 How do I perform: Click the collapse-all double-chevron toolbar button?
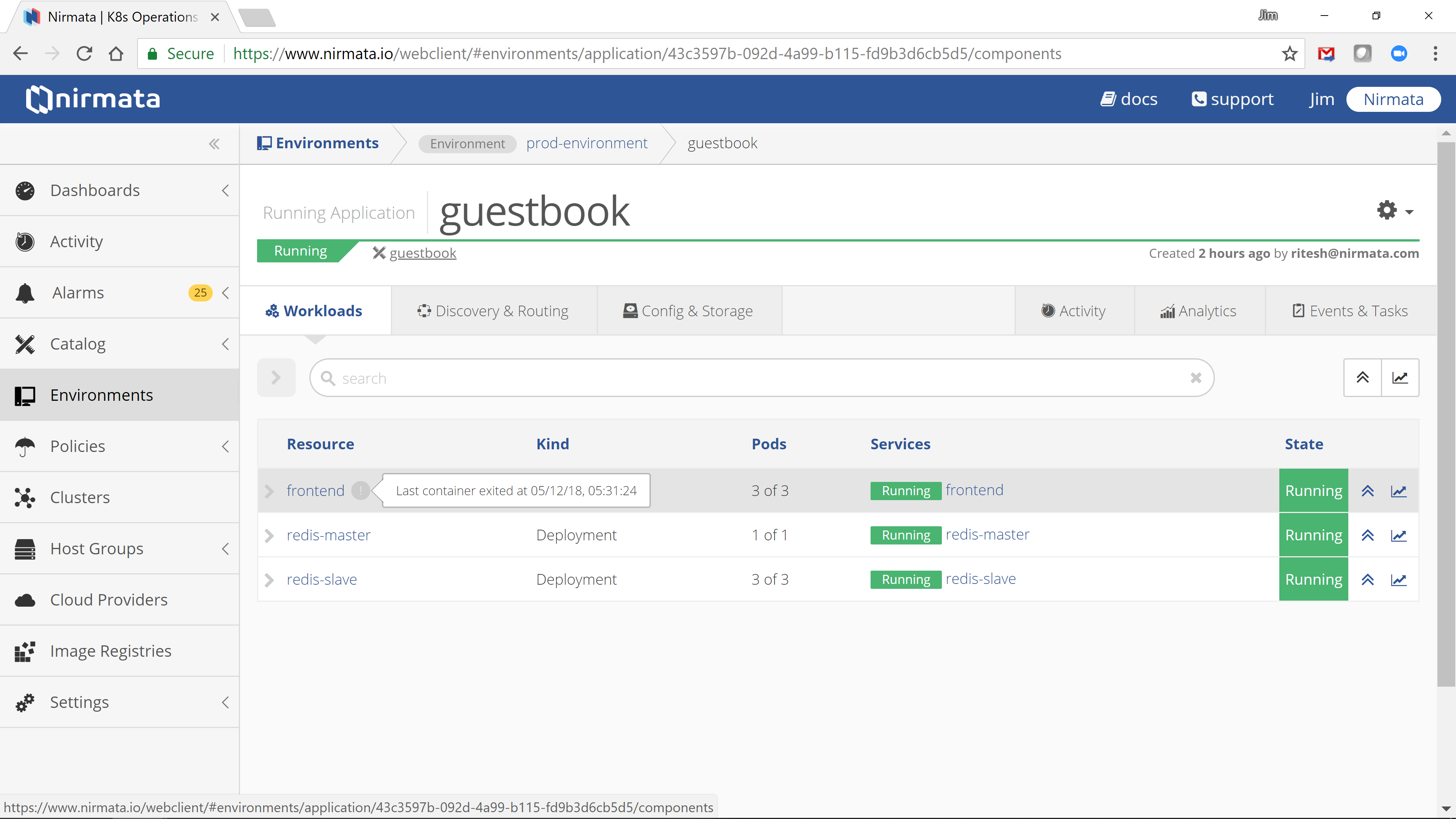click(1363, 378)
